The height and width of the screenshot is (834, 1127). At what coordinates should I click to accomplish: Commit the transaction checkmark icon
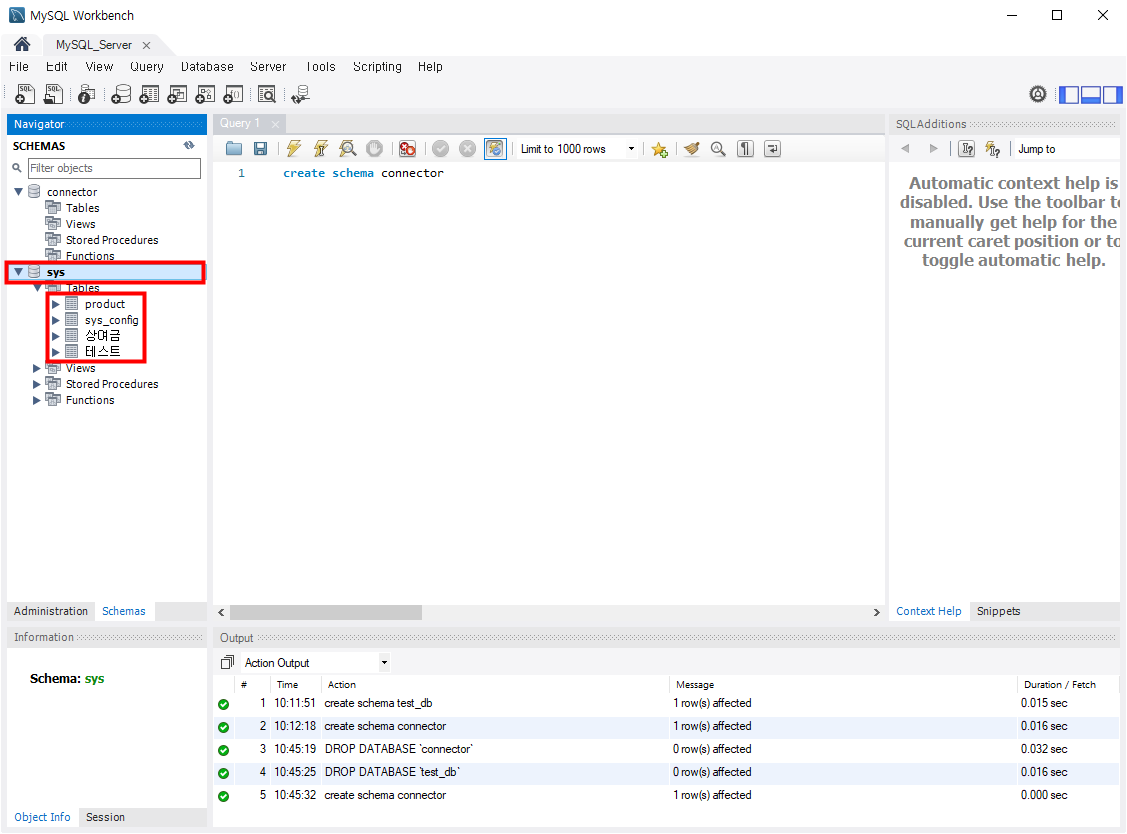[x=441, y=149]
